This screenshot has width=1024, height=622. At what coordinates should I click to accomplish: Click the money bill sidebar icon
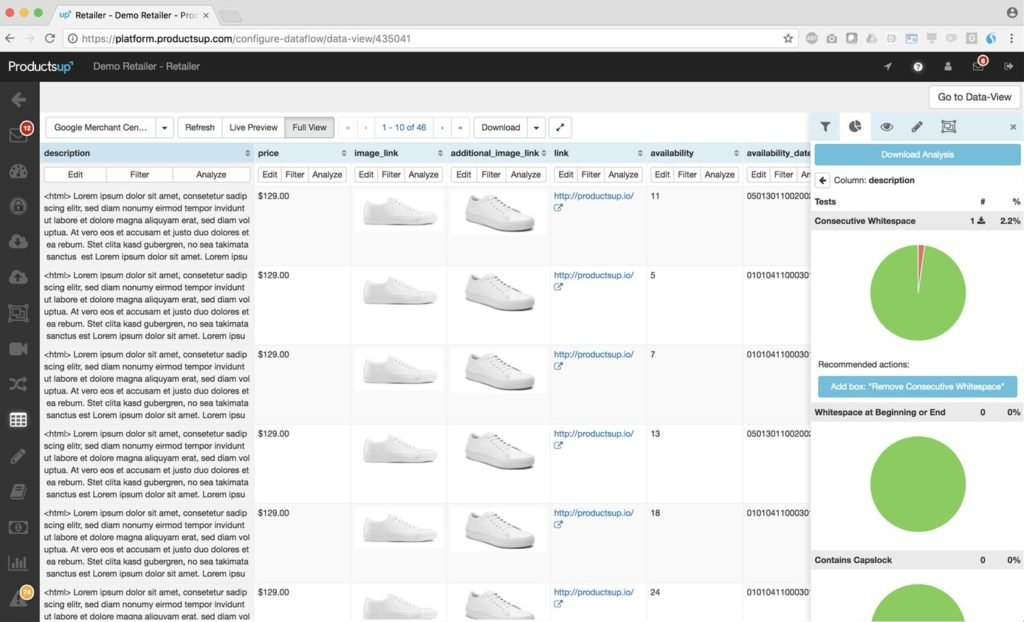click(x=18, y=527)
